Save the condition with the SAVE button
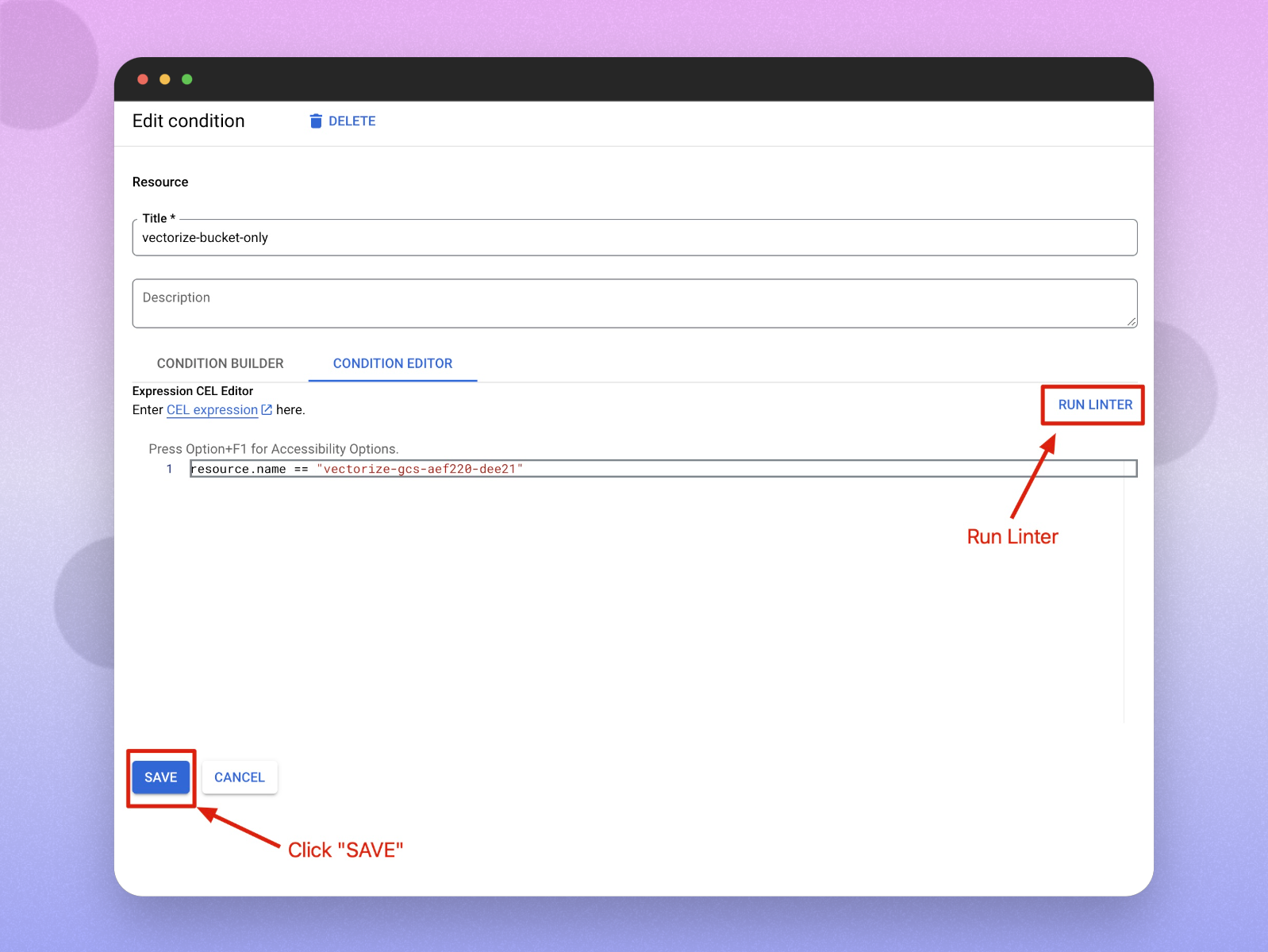 [161, 777]
